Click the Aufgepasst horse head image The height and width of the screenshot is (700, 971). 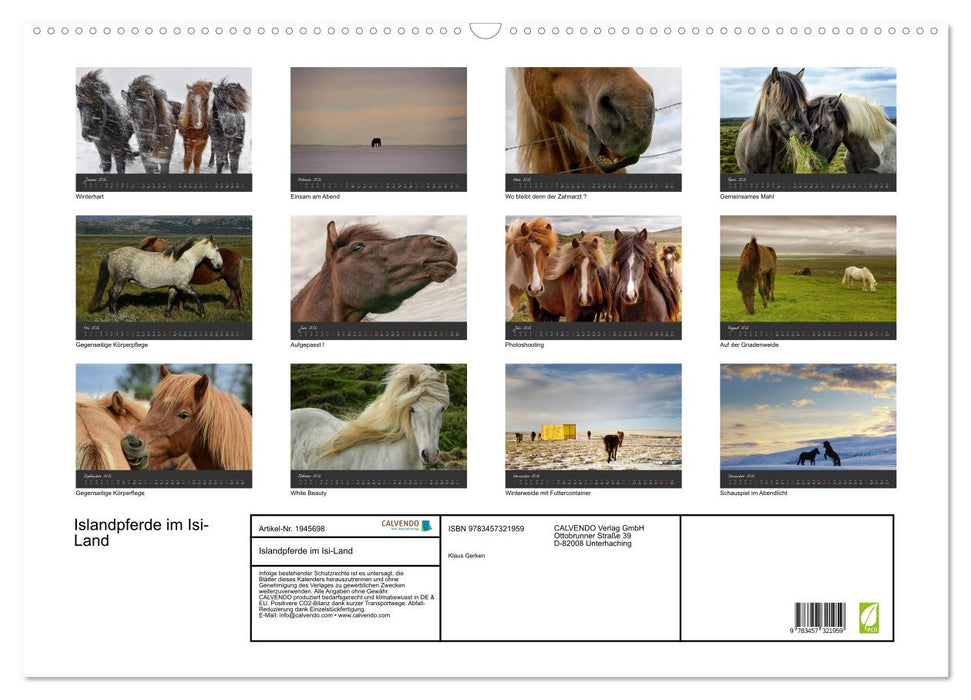[x=378, y=269]
